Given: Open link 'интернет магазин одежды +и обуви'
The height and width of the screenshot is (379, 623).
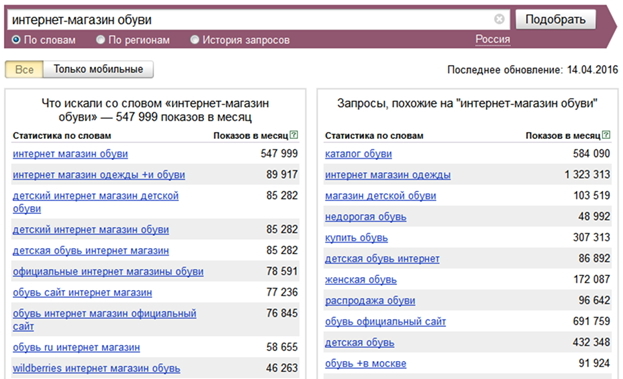Looking at the screenshot, I should click(99, 175).
